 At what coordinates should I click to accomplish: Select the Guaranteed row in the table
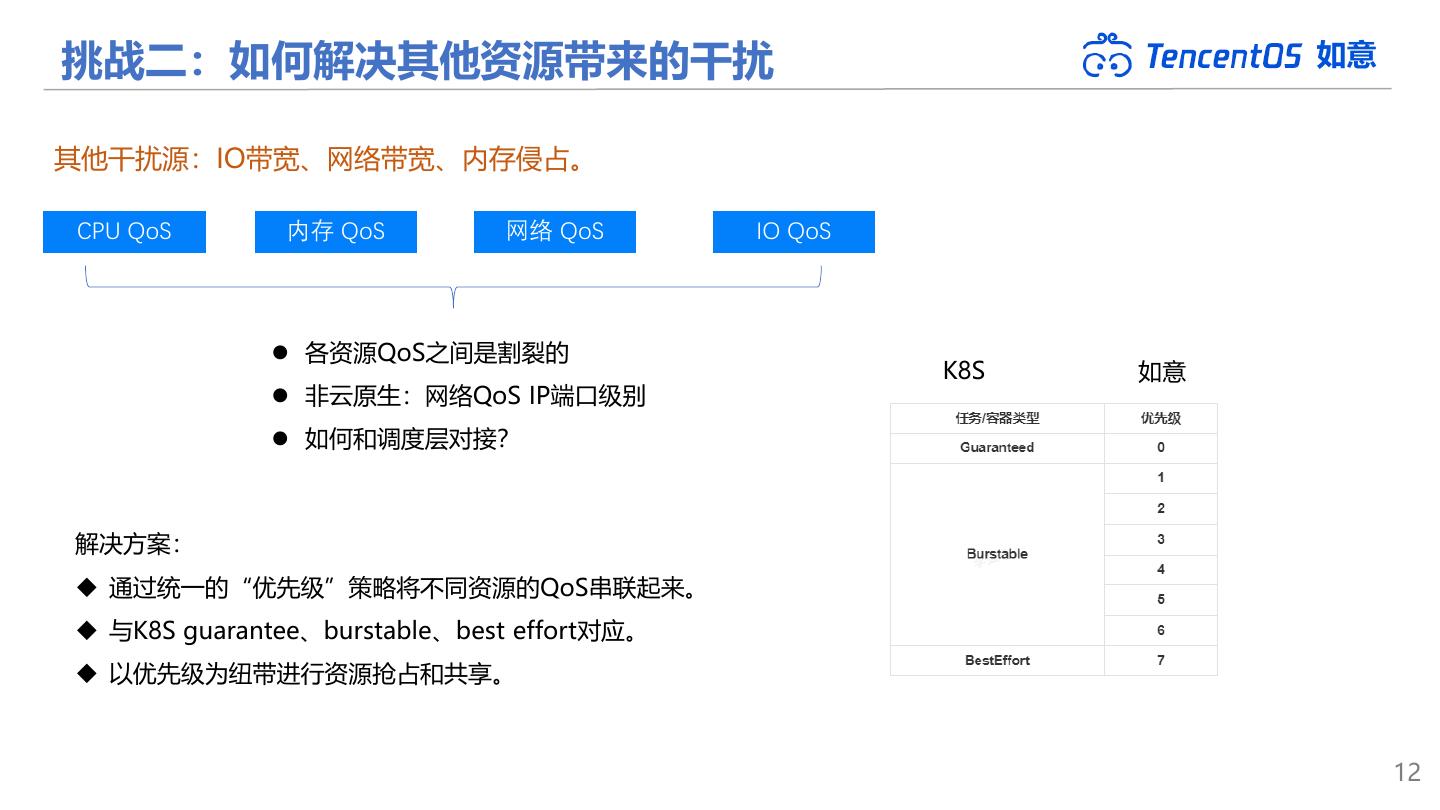996,448
